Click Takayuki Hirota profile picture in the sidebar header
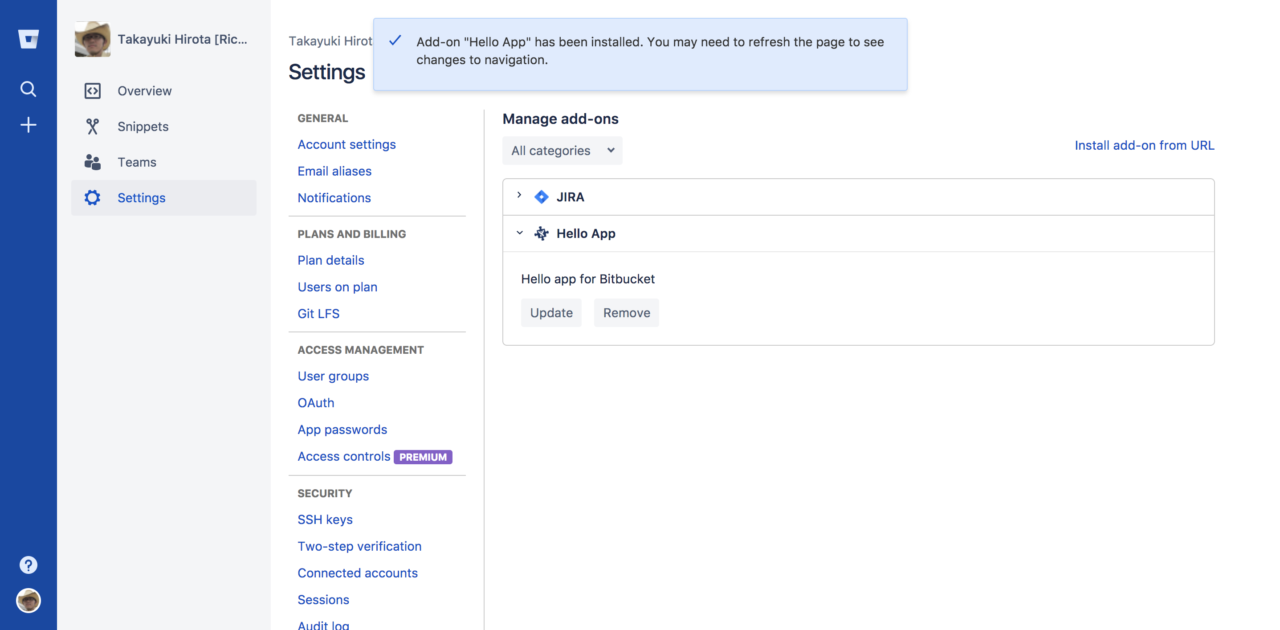 click(x=93, y=39)
